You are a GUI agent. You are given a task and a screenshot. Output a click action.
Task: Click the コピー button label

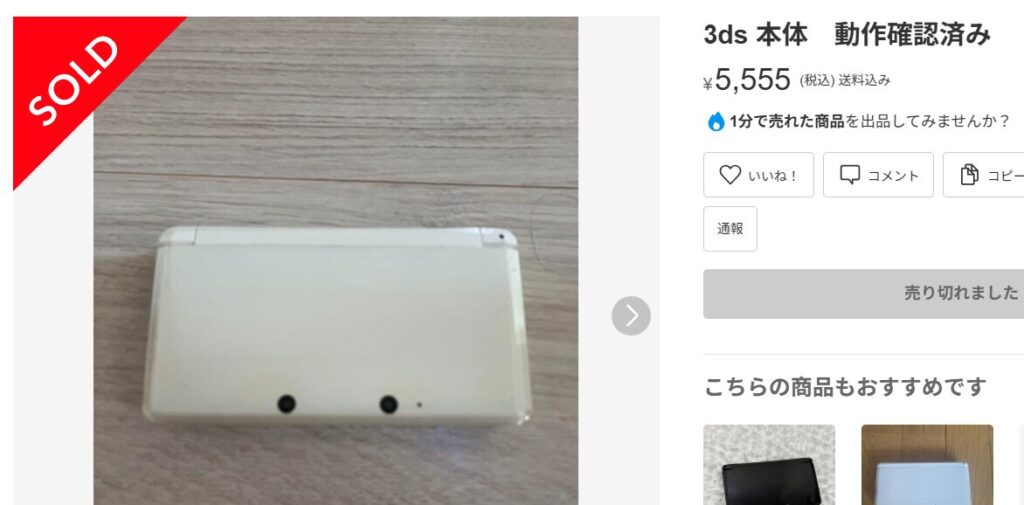(x=1005, y=176)
